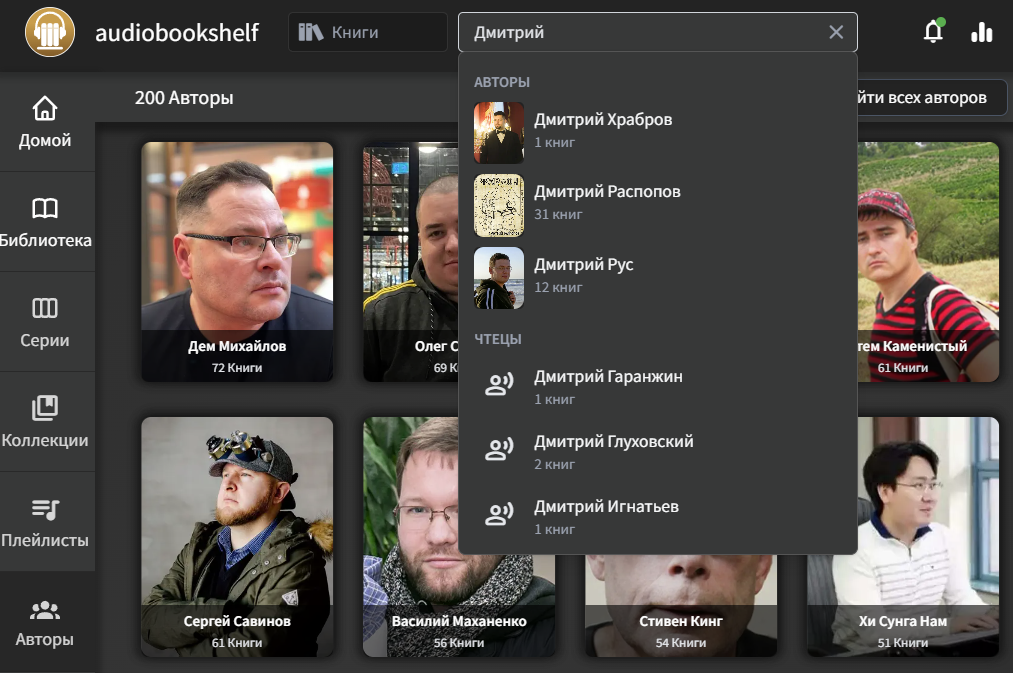
Task: Choose Дмитрий Рус in search results
Action: coord(583,274)
